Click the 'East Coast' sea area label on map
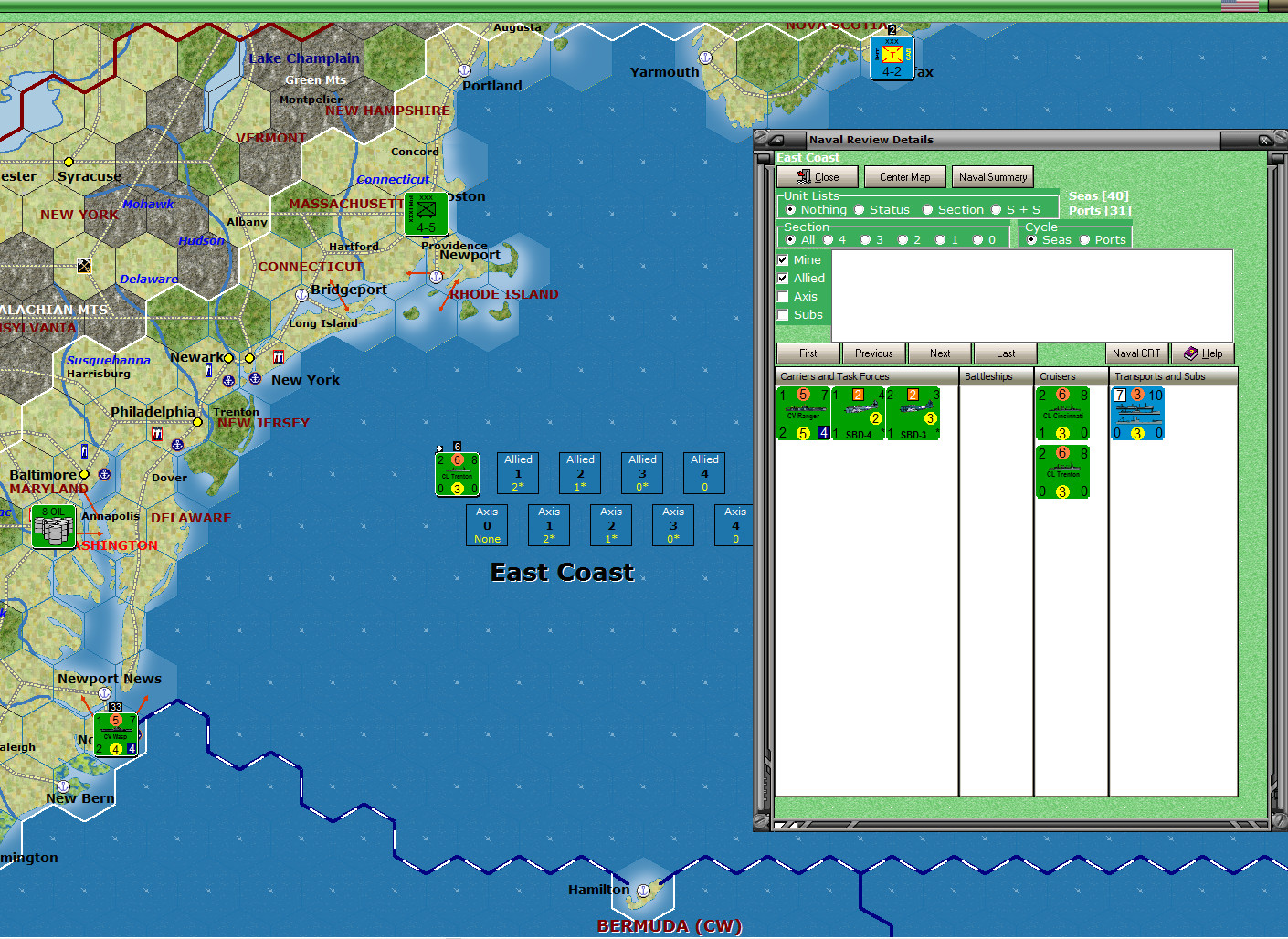Image resolution: width=1288 pixels, height=939 pixels. 563,573
